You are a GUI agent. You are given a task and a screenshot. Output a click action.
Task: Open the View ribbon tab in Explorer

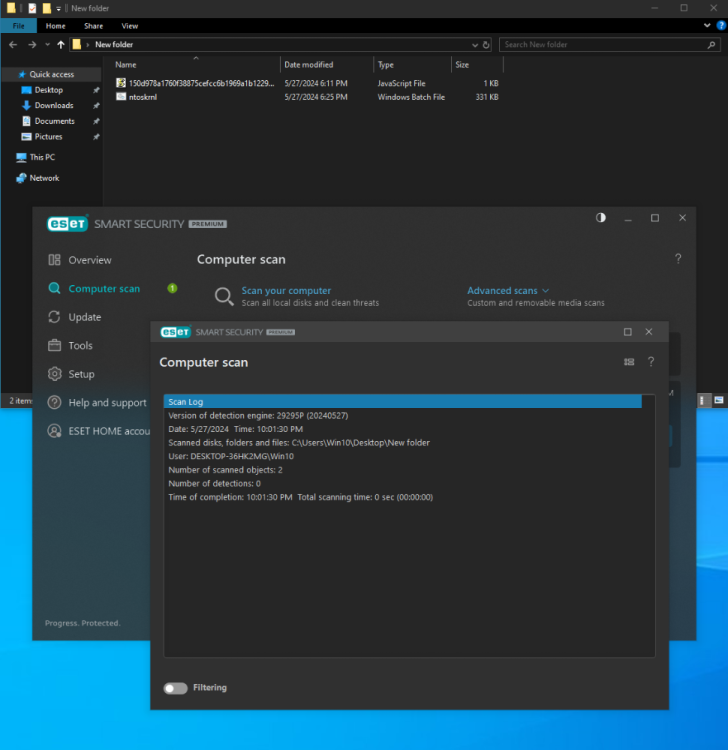pos(130,26)
